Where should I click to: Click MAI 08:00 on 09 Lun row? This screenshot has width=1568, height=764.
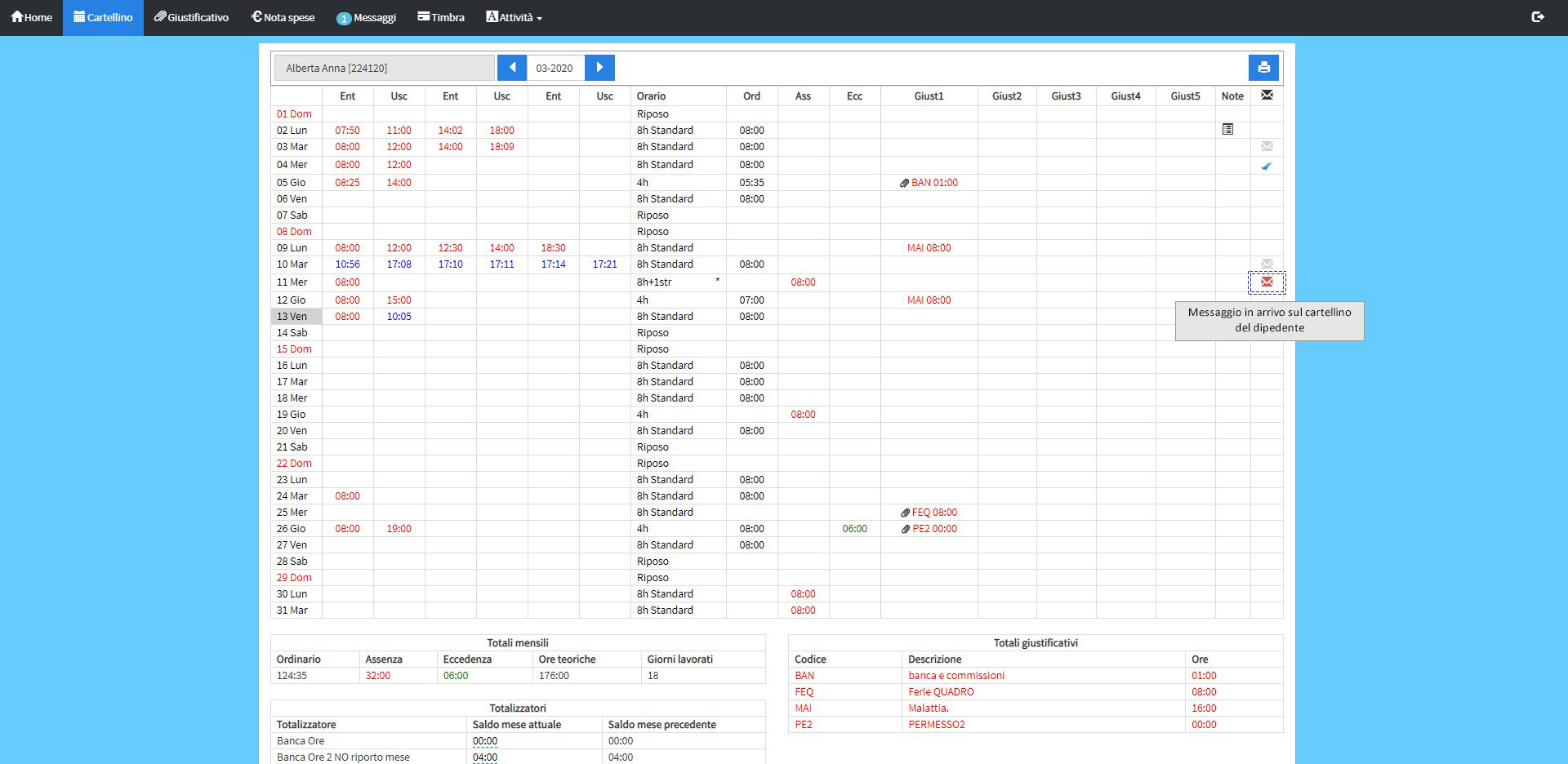coord(929,248)
